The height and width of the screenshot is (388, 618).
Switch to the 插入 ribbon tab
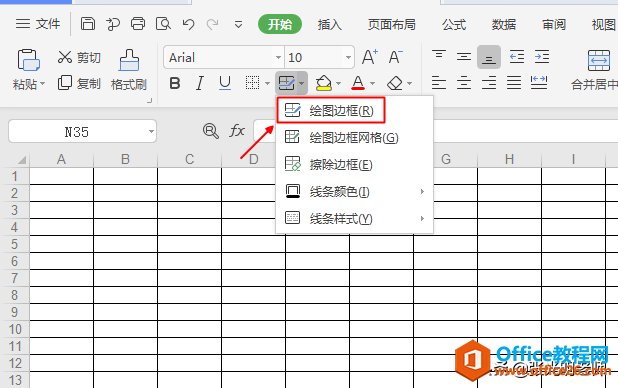point(329,25)
